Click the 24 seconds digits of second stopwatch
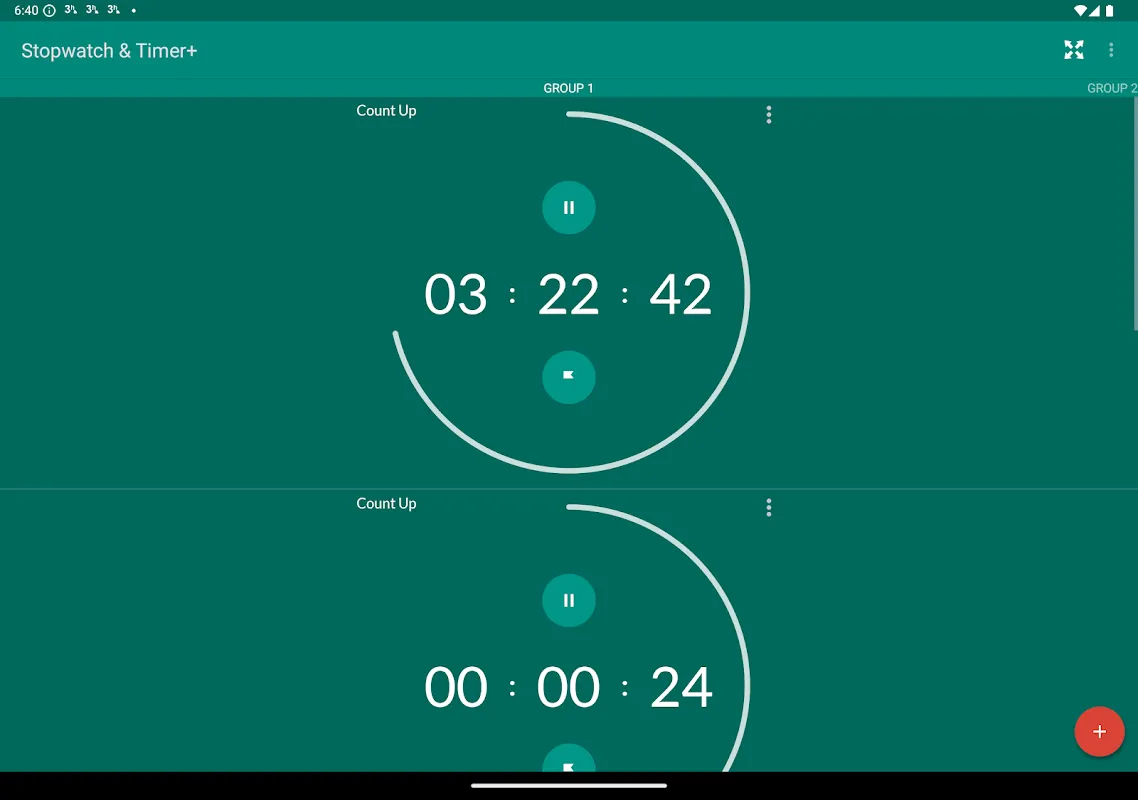Screen dimensions: 1138x800 pyautogui.click(x=681, y=688)
